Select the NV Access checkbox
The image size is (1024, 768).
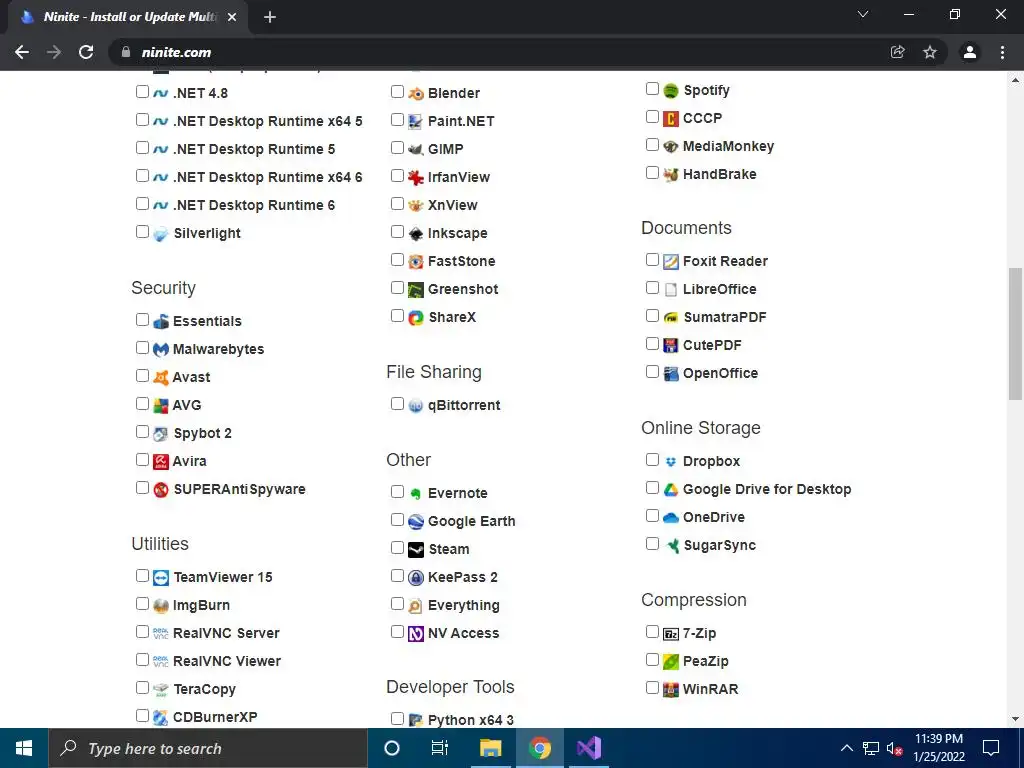(x=397, y=632)
